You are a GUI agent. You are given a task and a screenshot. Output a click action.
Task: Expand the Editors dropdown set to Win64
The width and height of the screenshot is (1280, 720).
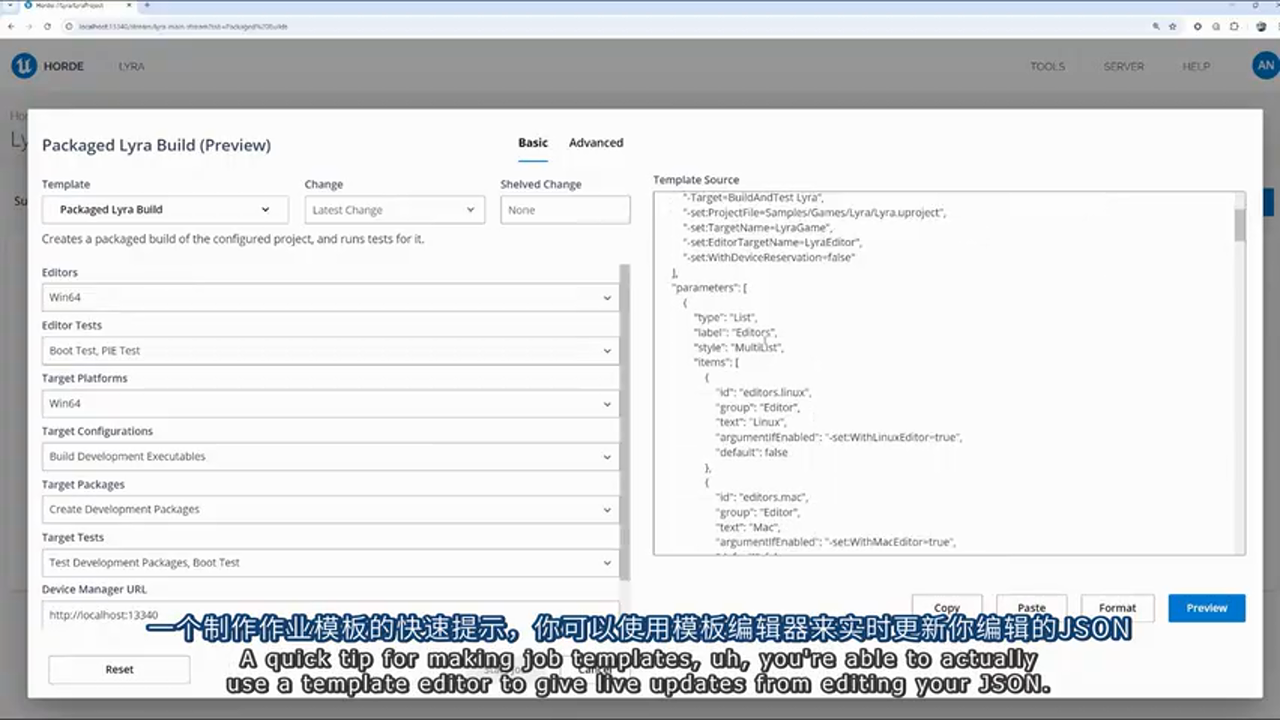pyautogui.click(x=330, y=297)
